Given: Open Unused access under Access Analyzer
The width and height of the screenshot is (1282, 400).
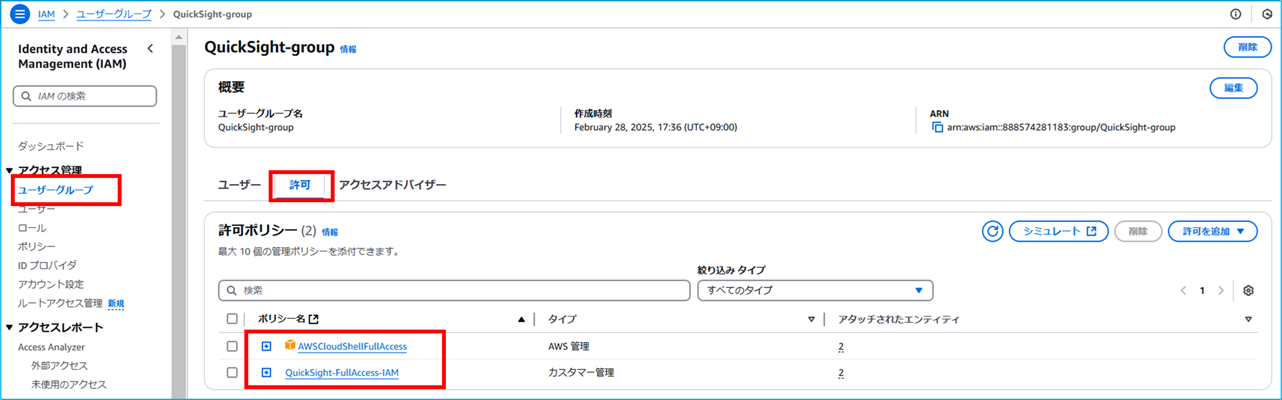Looking at the screenshot, I should (69, 384).
